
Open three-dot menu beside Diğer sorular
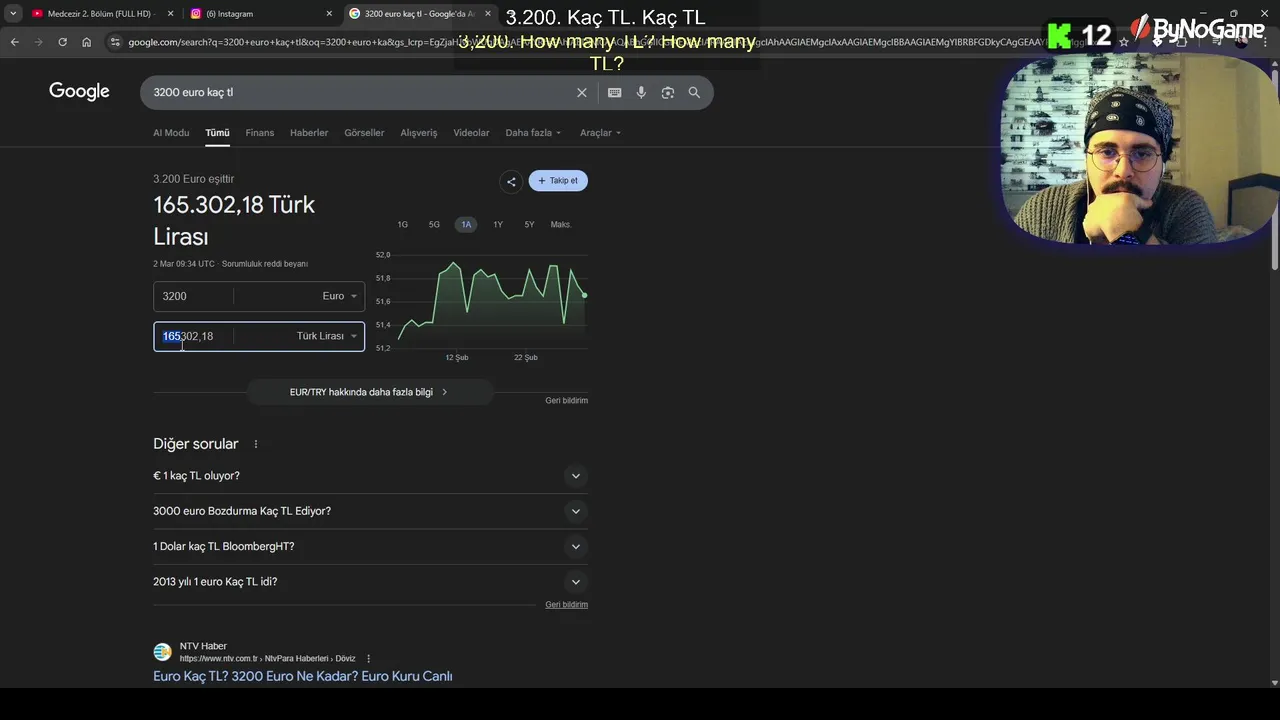coord(255,444)
